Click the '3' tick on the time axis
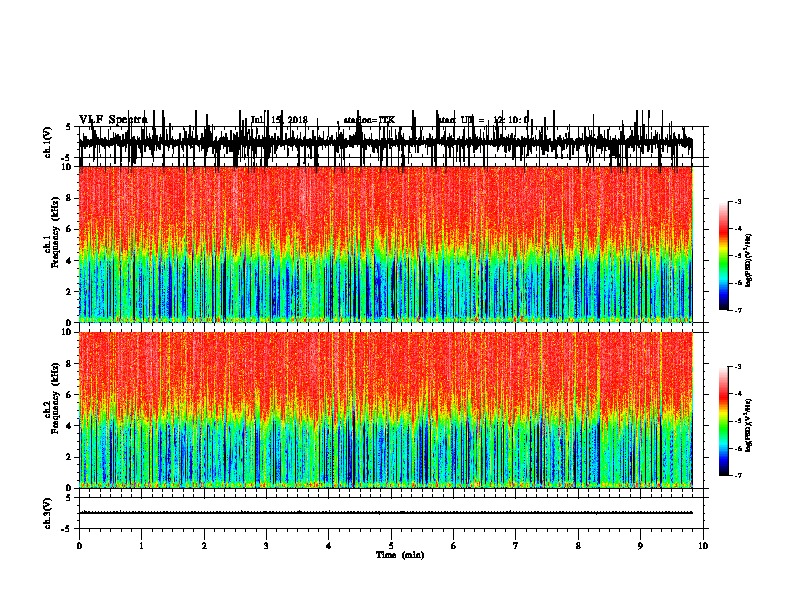 coord(266,546)
